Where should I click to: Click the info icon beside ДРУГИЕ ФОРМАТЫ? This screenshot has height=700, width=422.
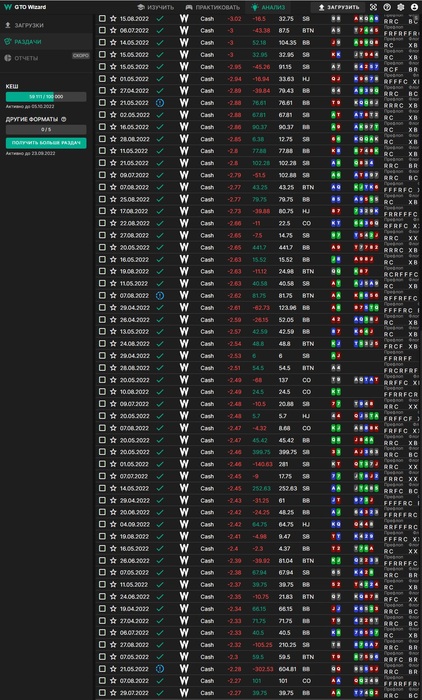pyautogui.click(x=63, y=119)
